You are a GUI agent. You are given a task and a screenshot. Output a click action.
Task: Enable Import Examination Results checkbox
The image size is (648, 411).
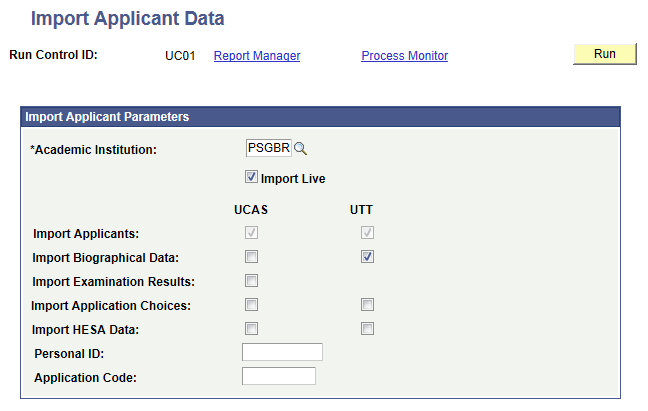click(252, 281)
